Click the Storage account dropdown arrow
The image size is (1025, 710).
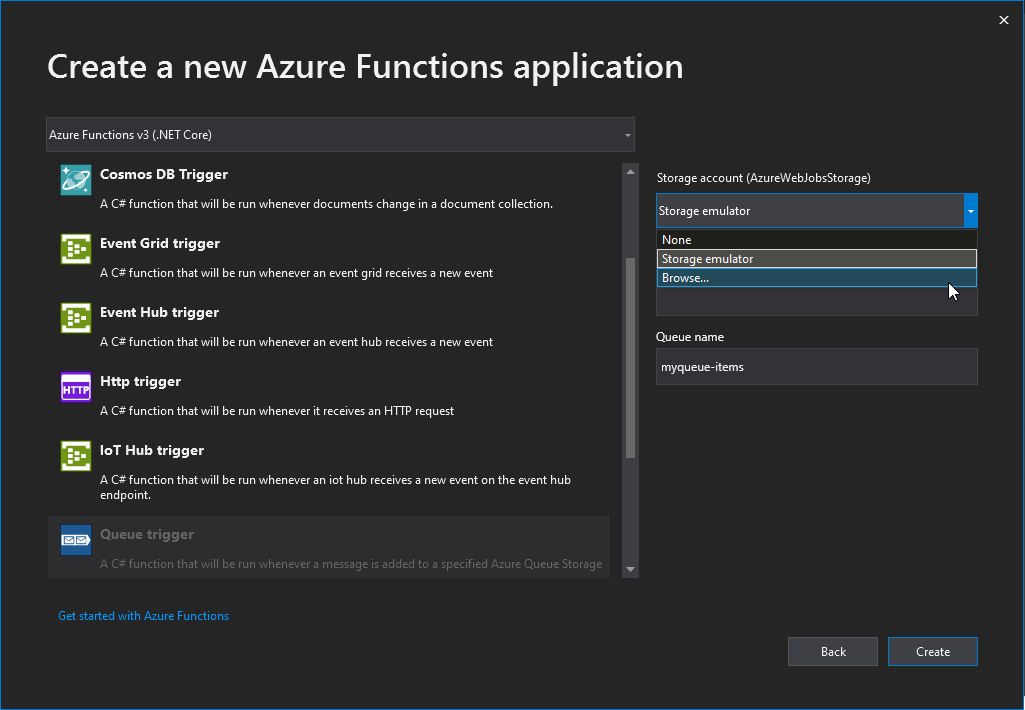971,211
